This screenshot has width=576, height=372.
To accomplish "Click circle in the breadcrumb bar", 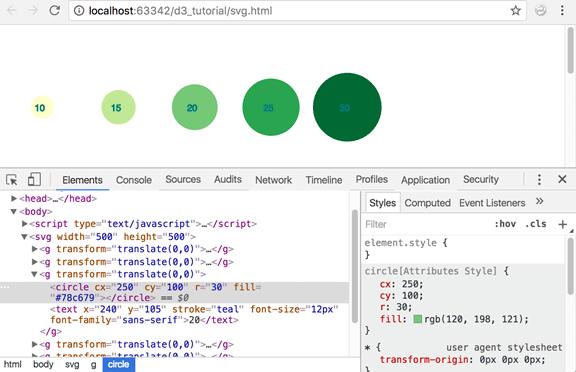I will pyautogui.click(x=119, y=365).
